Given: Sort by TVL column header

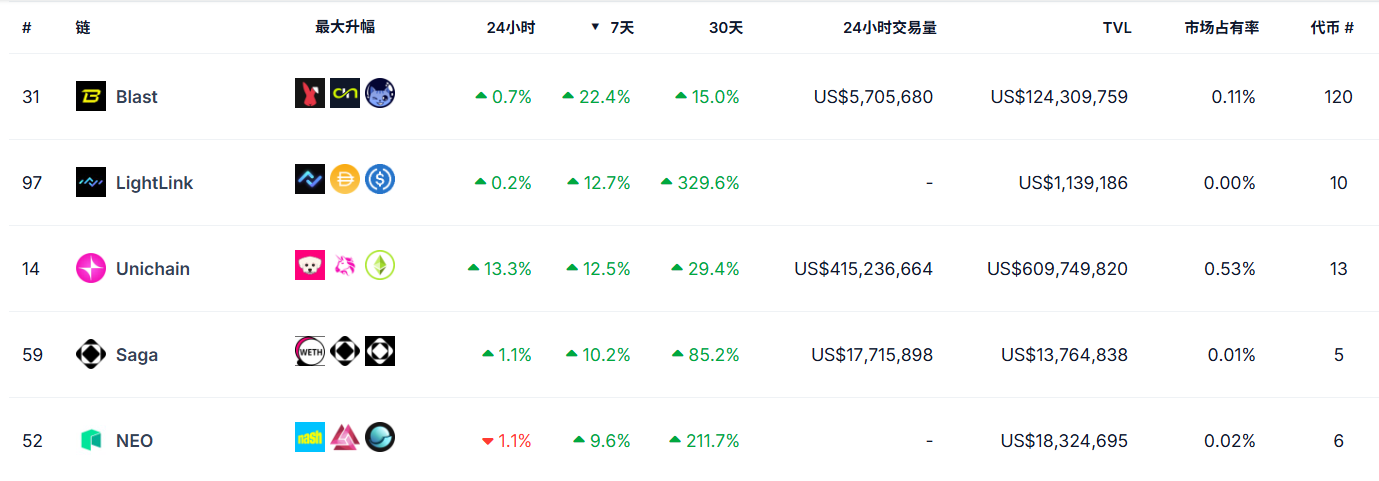Looking at the screenshot, I should [x=1117, y=28].
